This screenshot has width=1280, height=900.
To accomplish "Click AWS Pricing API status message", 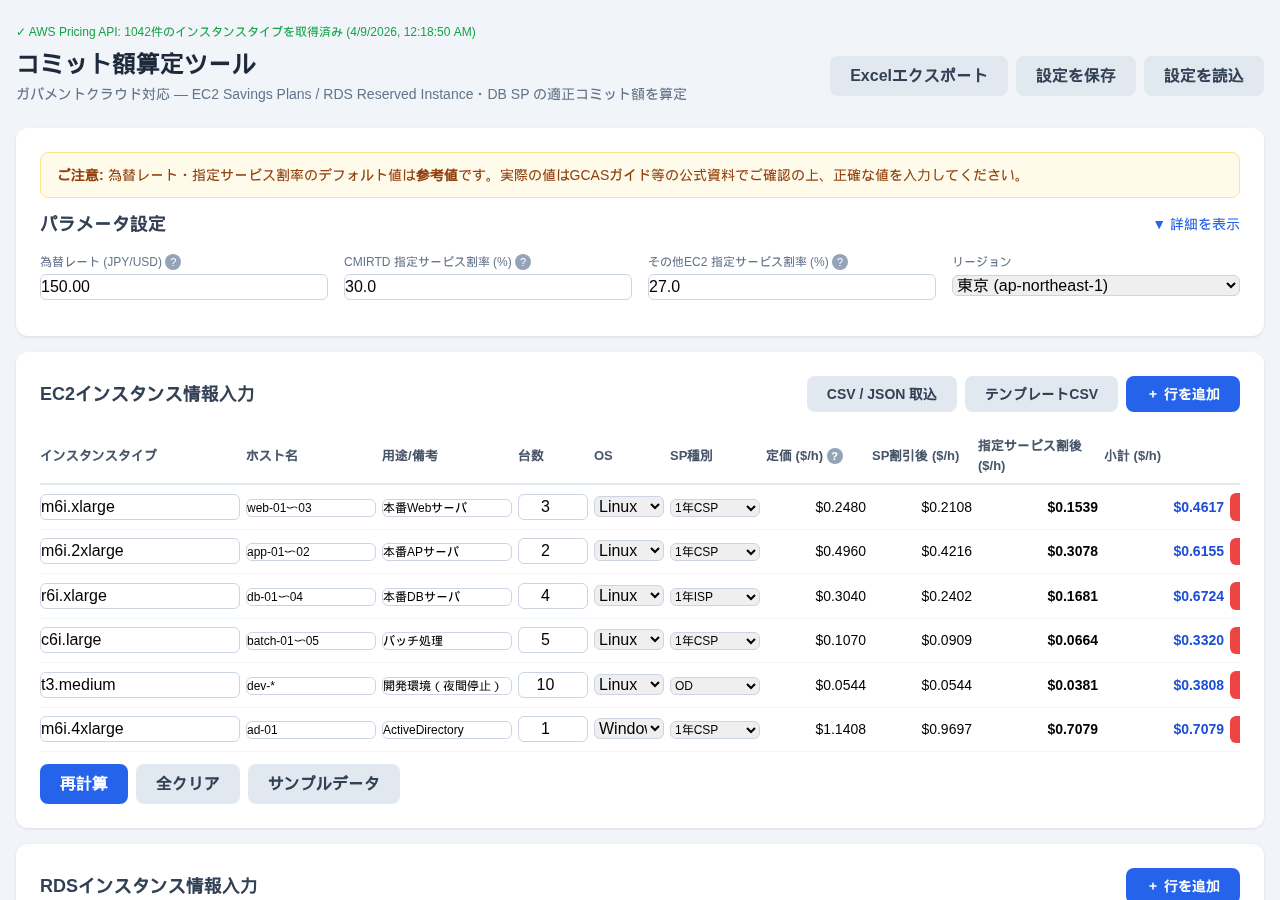I will click(x=246, y=32).
